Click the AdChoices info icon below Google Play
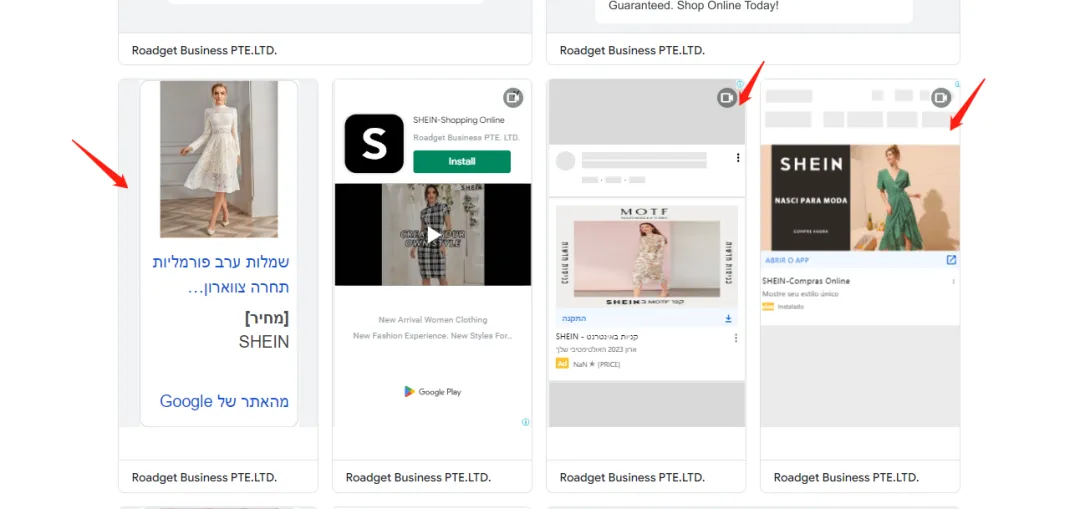The height and width of the screenshot is (509, 1080). [x=526, y=422]
